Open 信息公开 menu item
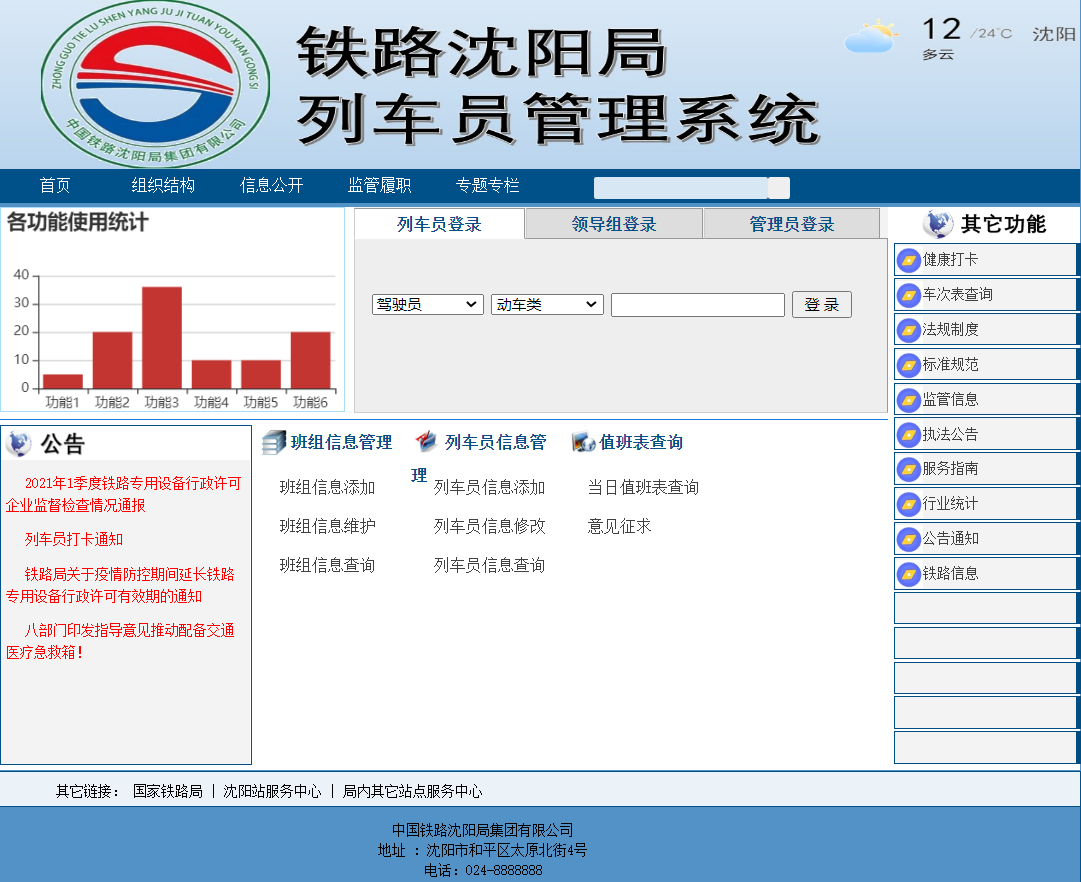The height and width of the screenshot is (882, 1081). pyautogui.click(x=271, y=186)
